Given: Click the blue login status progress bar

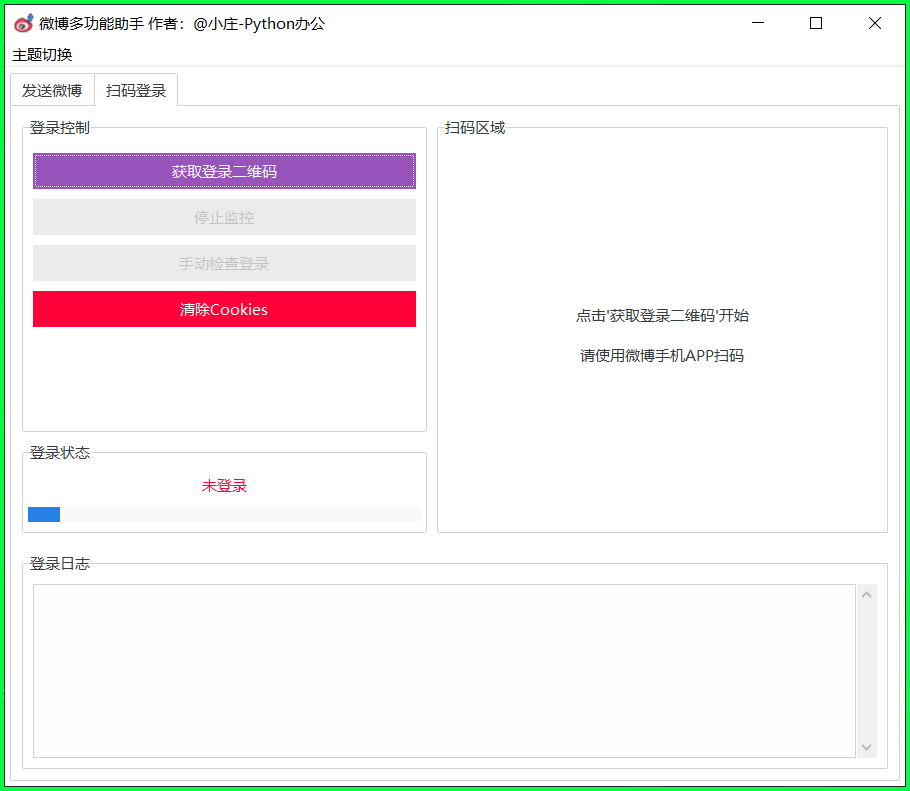Looking at the screenshot, I should 224,514.
